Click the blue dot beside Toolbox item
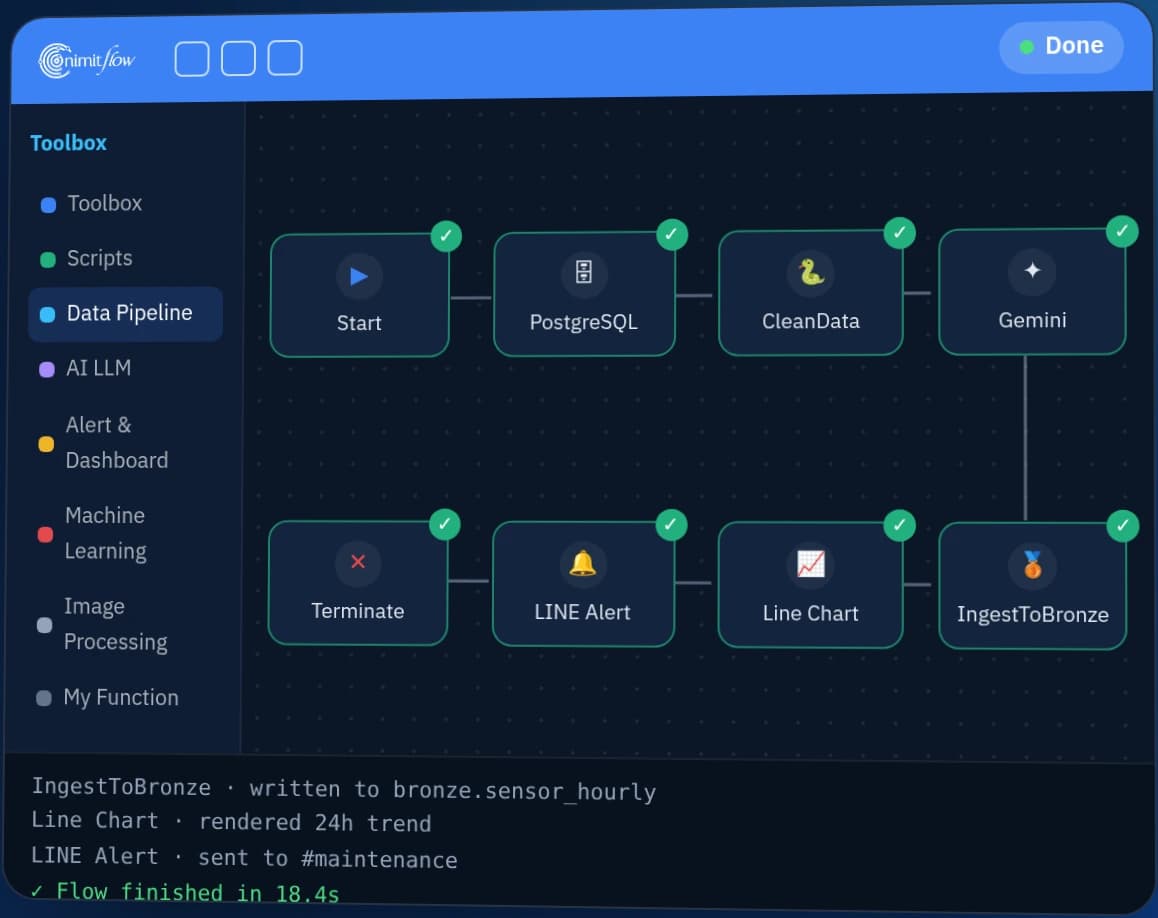 pyautogui.click(x=48, y=205)
